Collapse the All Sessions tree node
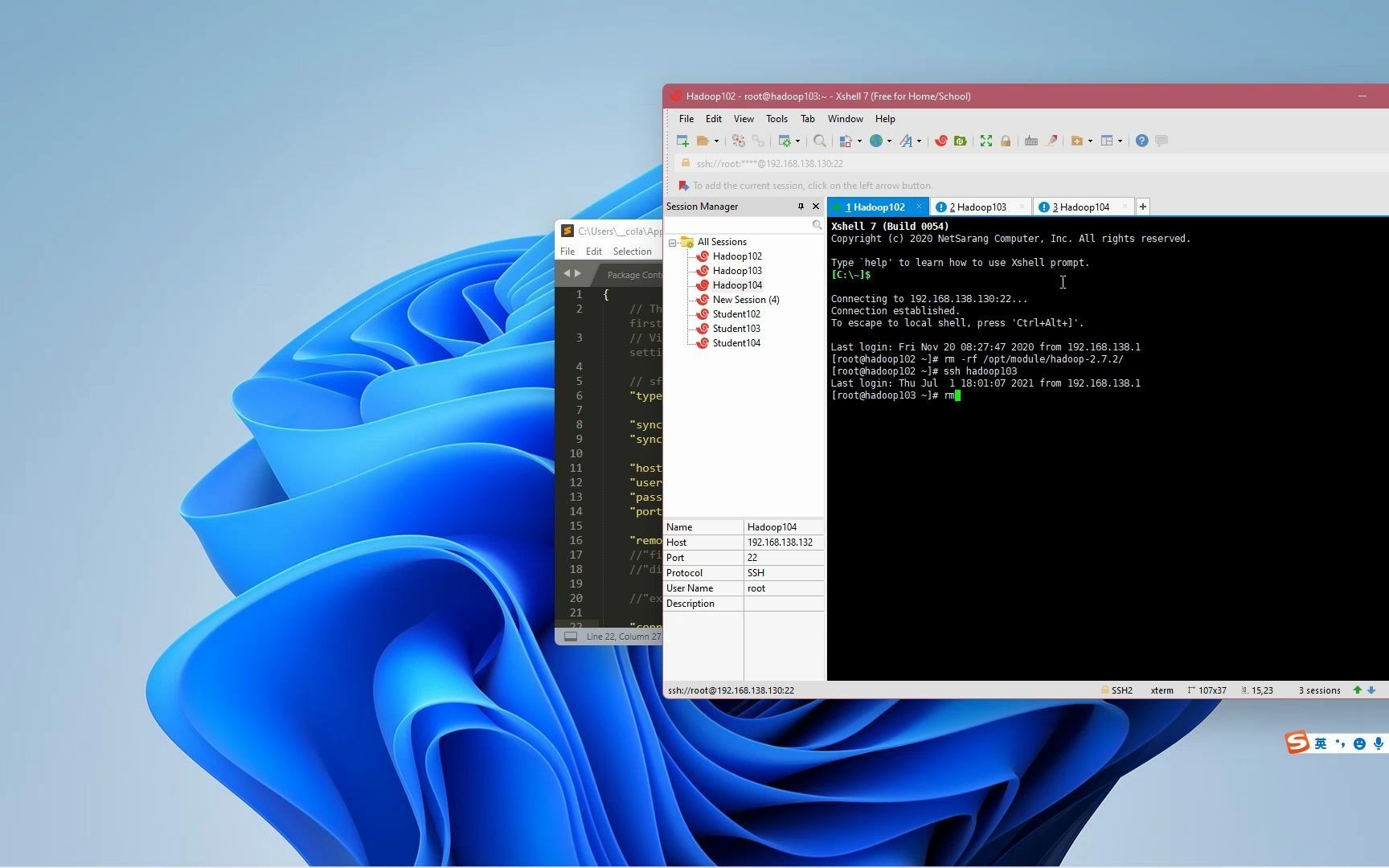The width and height of the screenshot is (1389, 868). (673, 243)
